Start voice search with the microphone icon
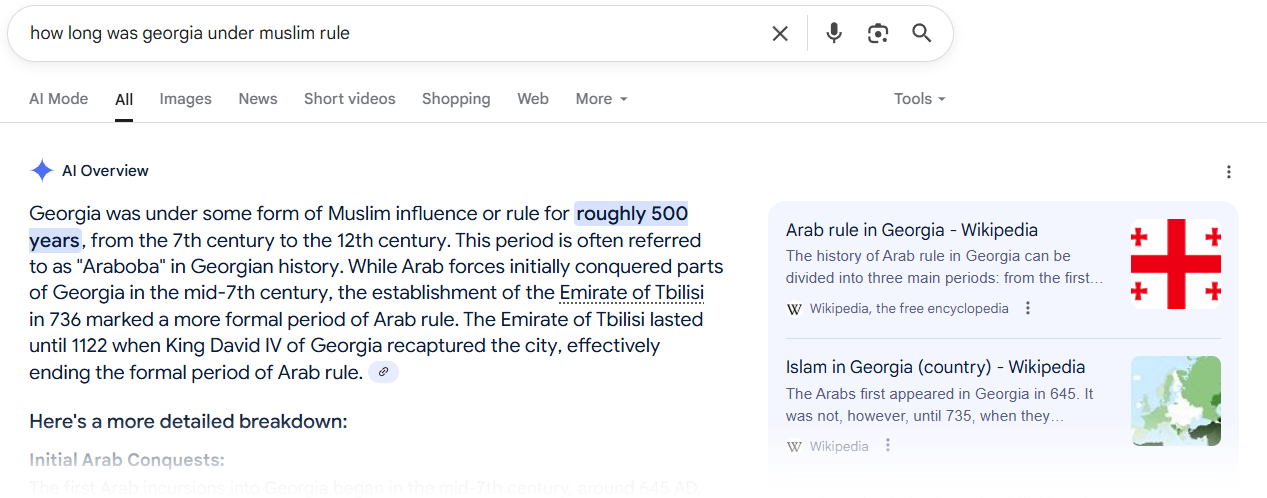 coord(834,33)
